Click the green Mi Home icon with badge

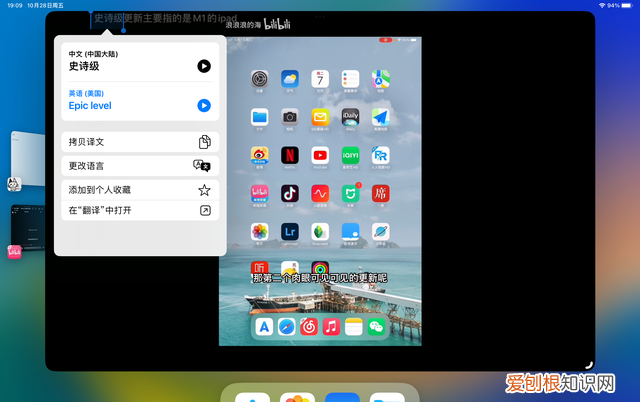click(350, 193)
